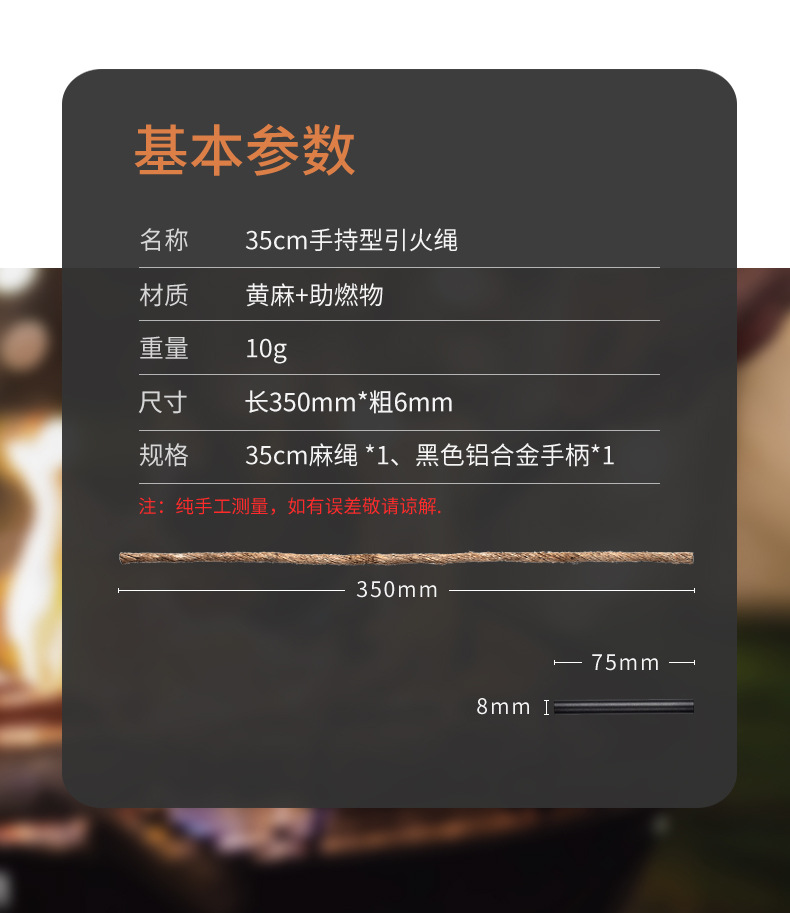790x913 pixels.
Task: Click the 10g weight value
Action: pos(267,349)
